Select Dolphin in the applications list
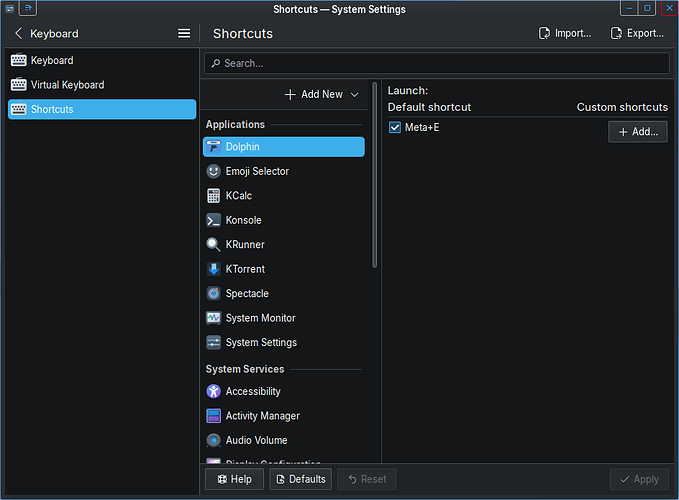Image resolution: width=679 pixels, height=500 pixels. click(x=284, y=147)
